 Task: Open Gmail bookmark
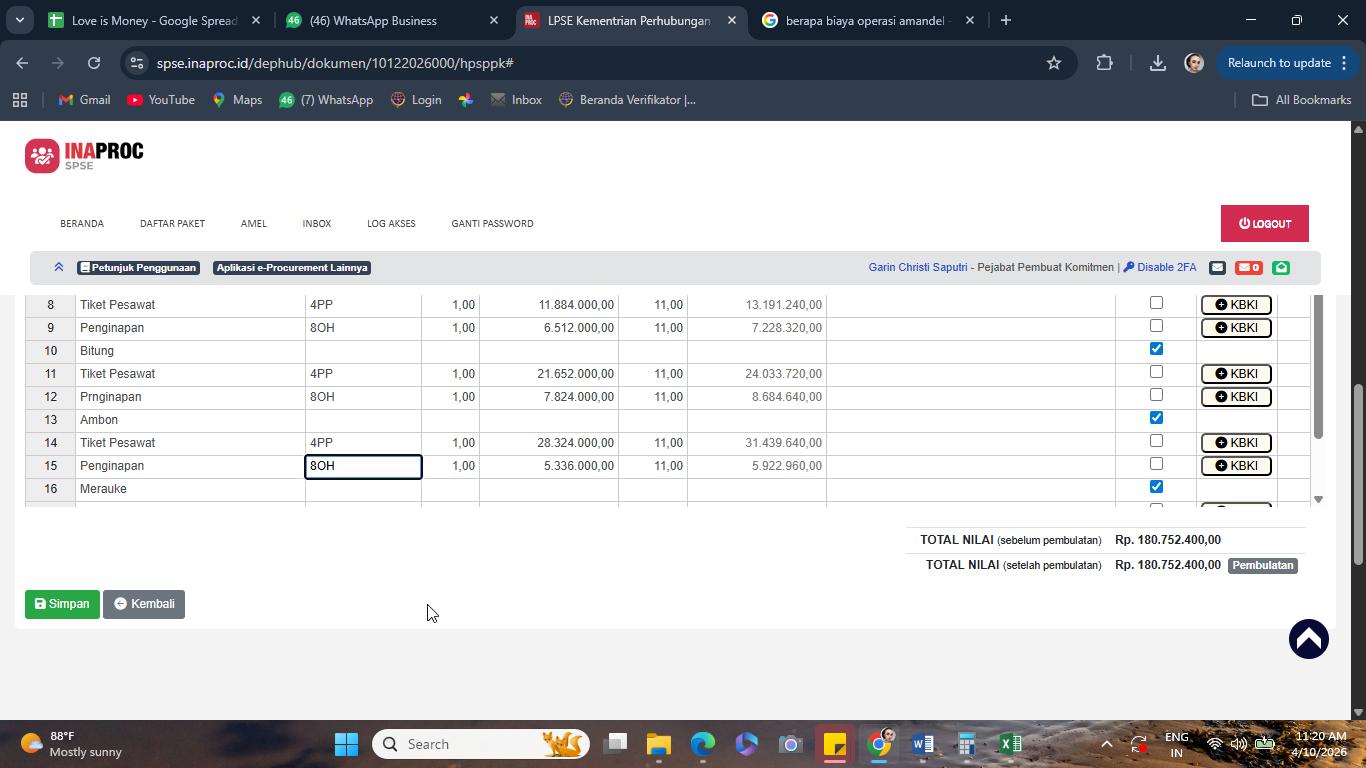(x=84, y=100)
